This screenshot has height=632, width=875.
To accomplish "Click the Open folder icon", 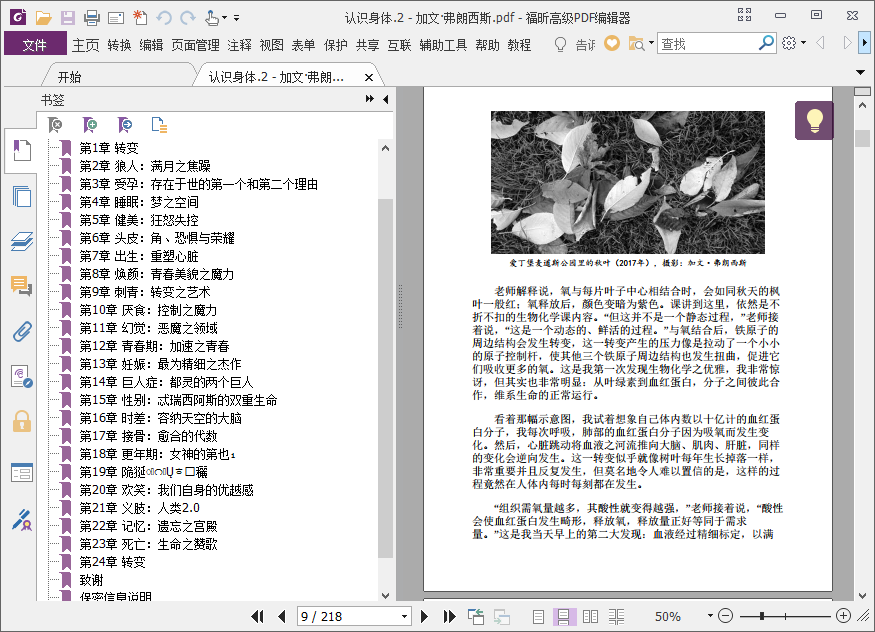I will coord(43,17).
